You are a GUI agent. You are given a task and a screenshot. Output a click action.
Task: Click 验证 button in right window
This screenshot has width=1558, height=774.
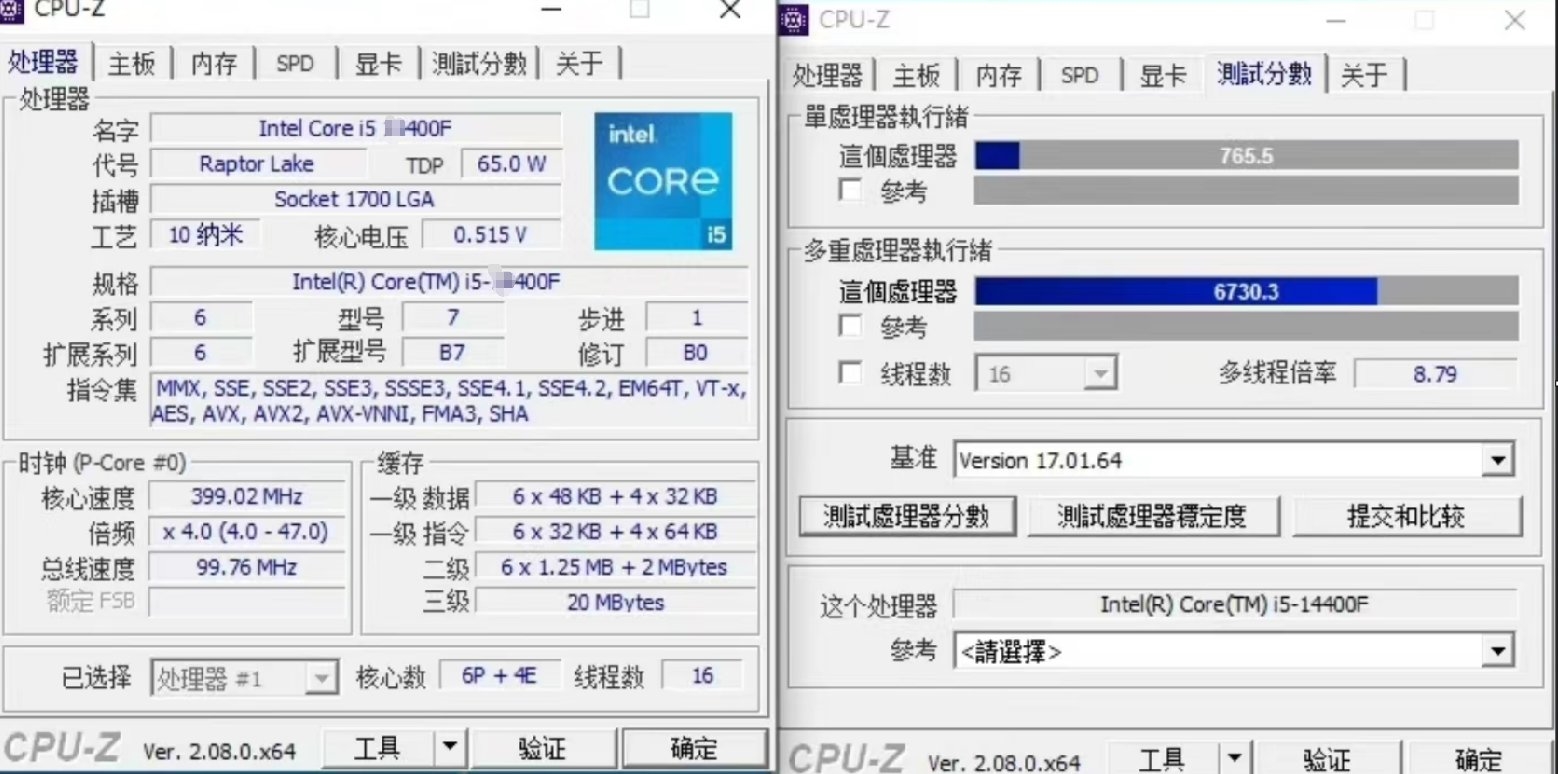1328,759
